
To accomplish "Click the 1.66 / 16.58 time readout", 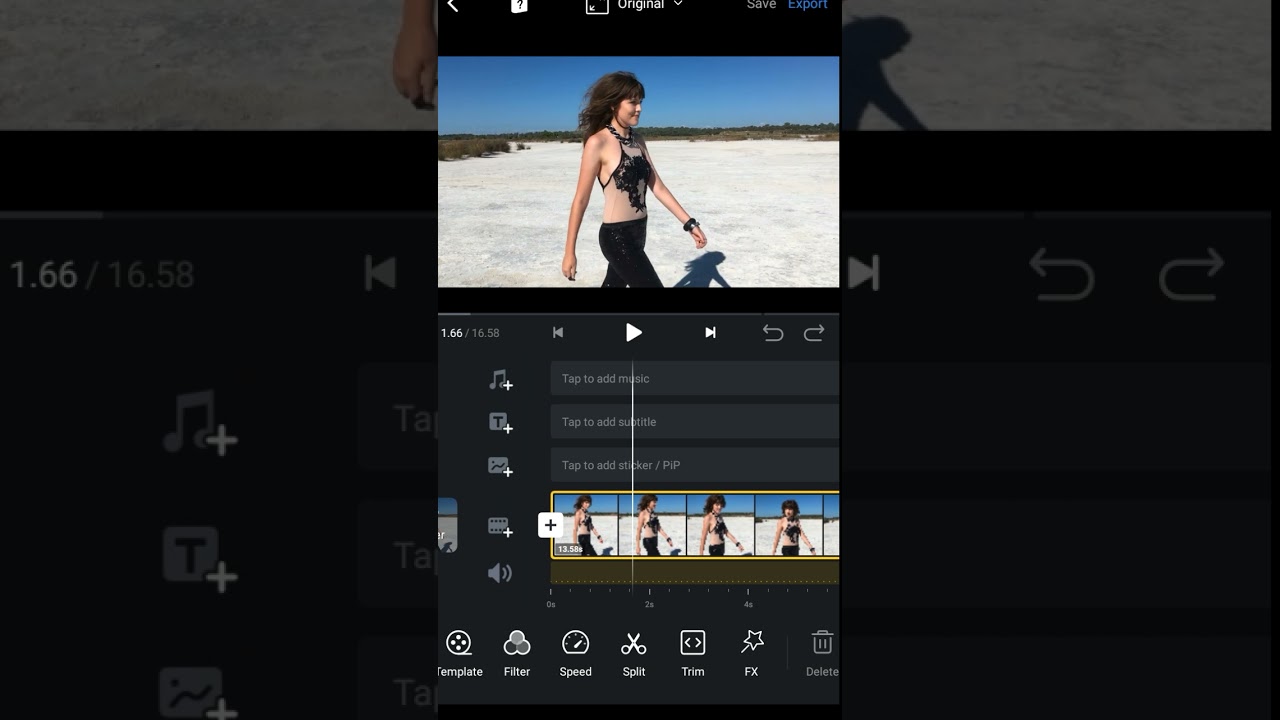I will click(x=470, y=333).
